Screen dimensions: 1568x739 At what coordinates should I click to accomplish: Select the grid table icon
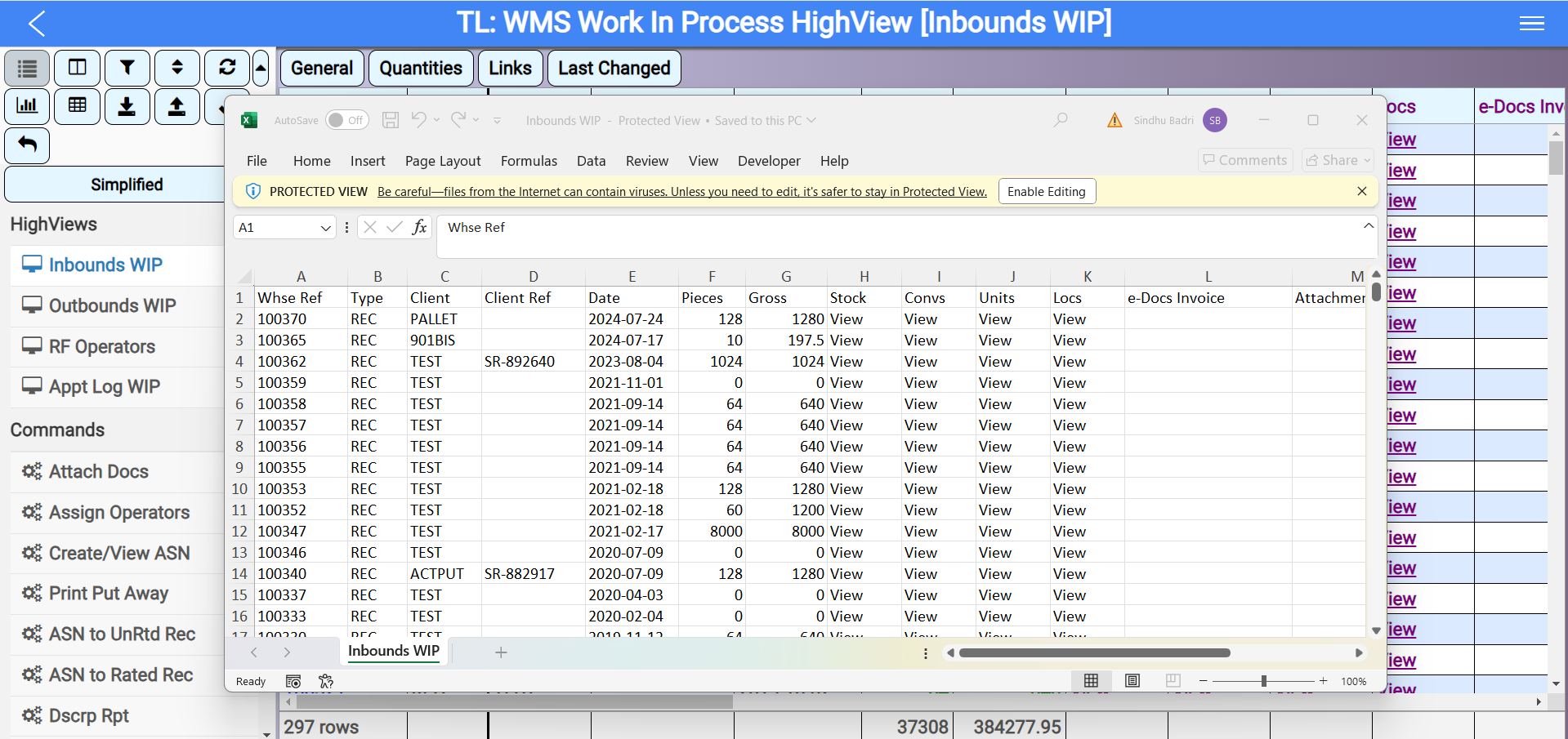pyautogui.click(x=77, y=107)
